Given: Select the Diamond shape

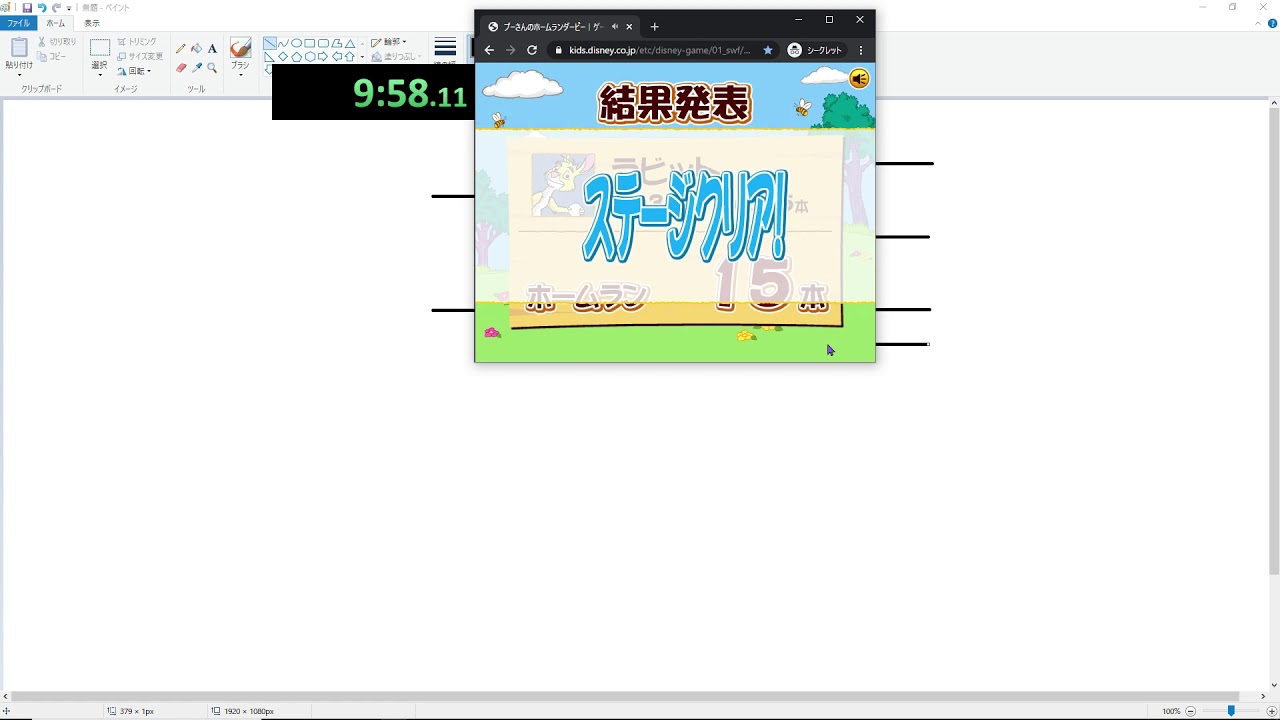Looking at the screenshot, I should (x=284, y=57).
